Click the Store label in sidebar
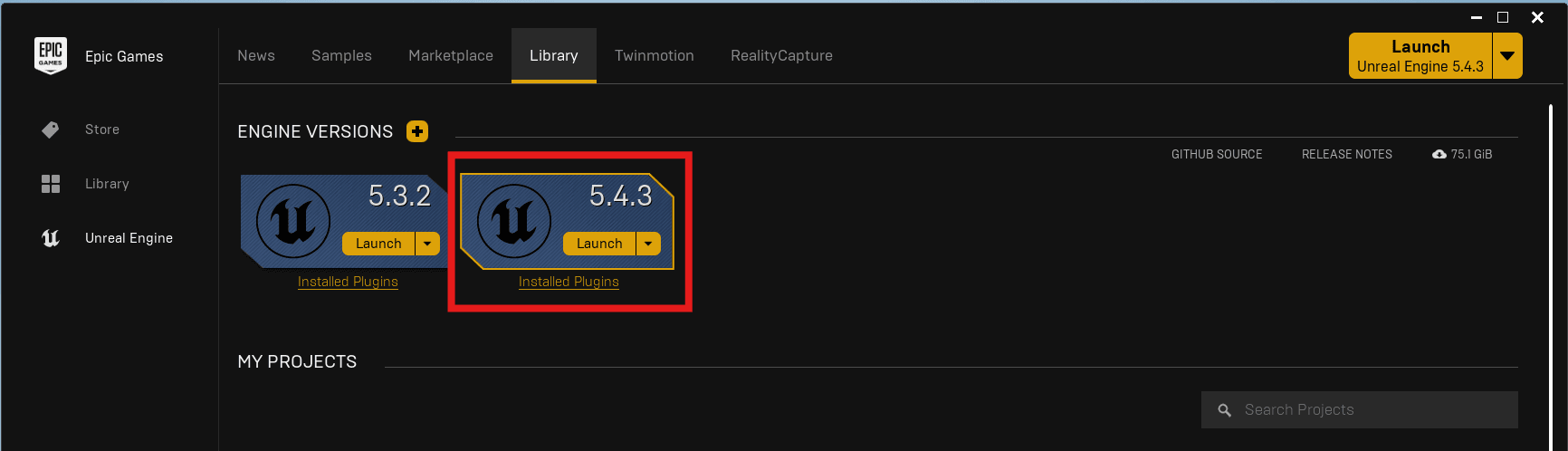 102,130
